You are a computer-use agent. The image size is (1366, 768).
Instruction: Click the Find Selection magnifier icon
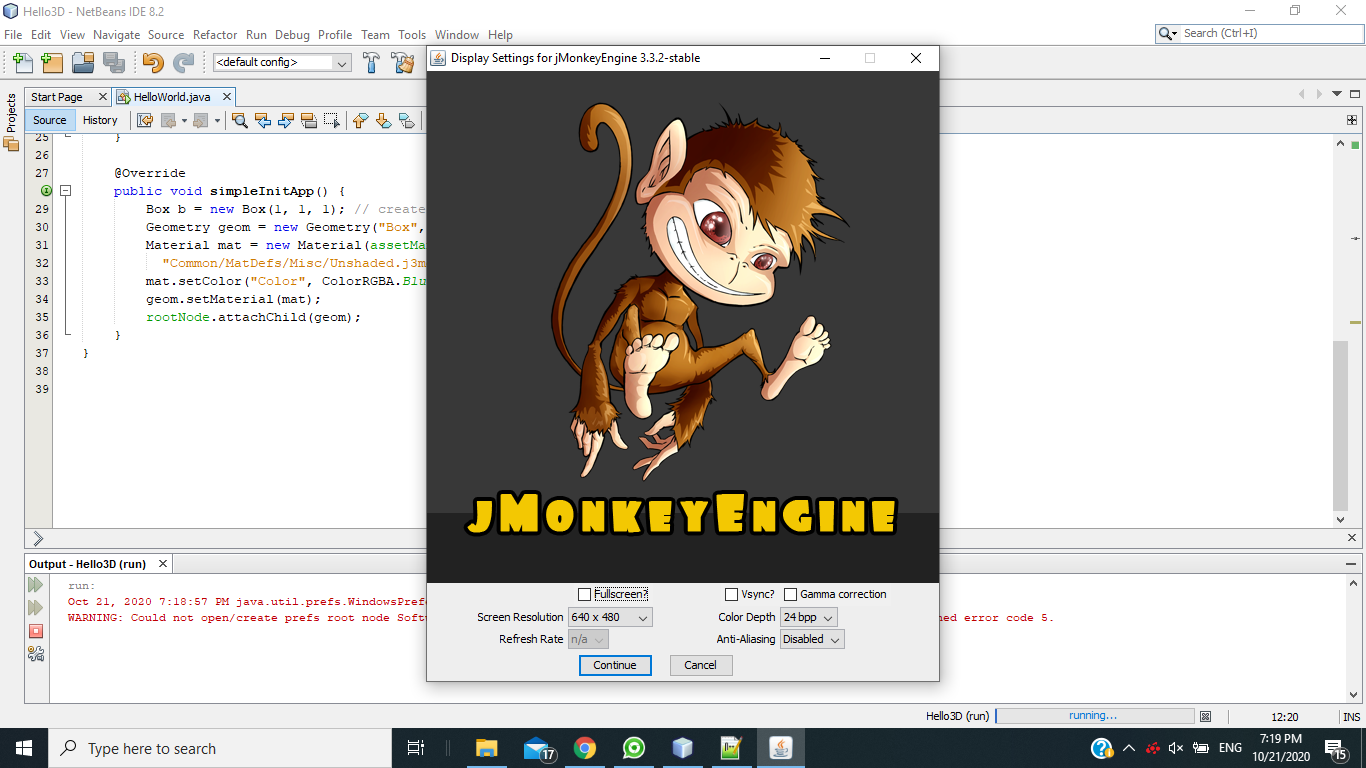pos(240,120)
